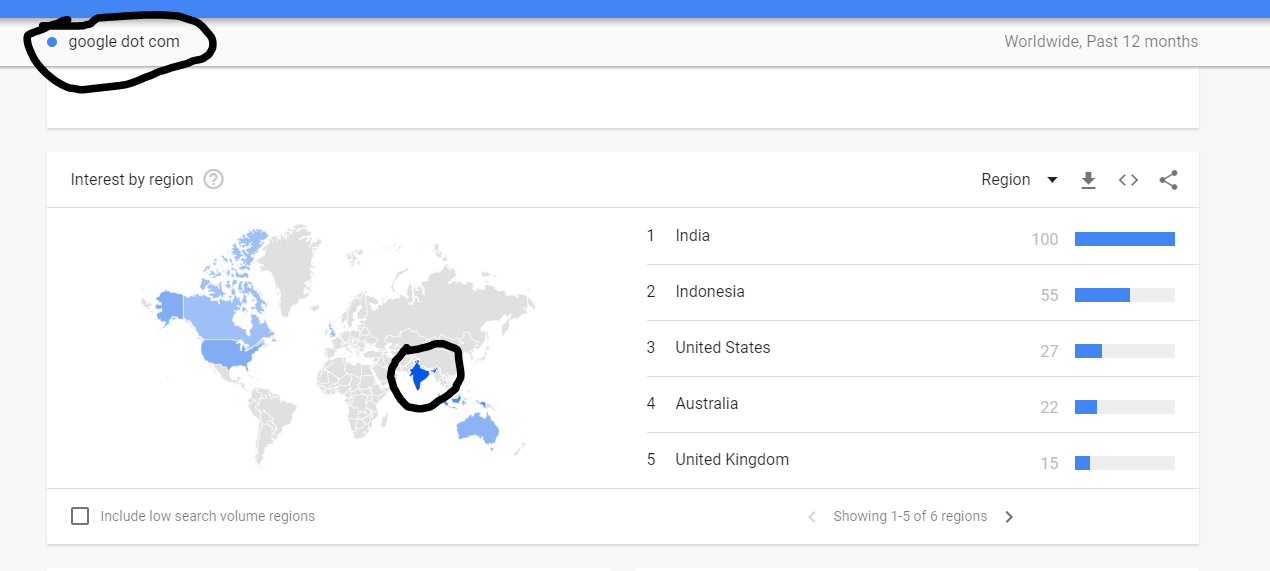Click Australia on the world map
The width and height of the screenshot is (1270, 571).
pos(477,429)
